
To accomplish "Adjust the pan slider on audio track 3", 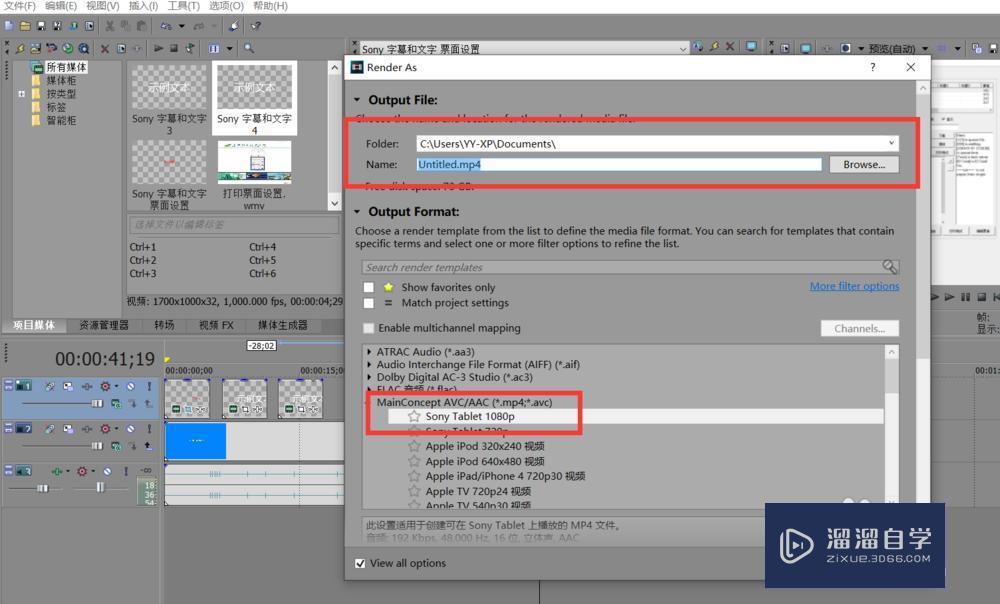I will [x=98, y=488].
